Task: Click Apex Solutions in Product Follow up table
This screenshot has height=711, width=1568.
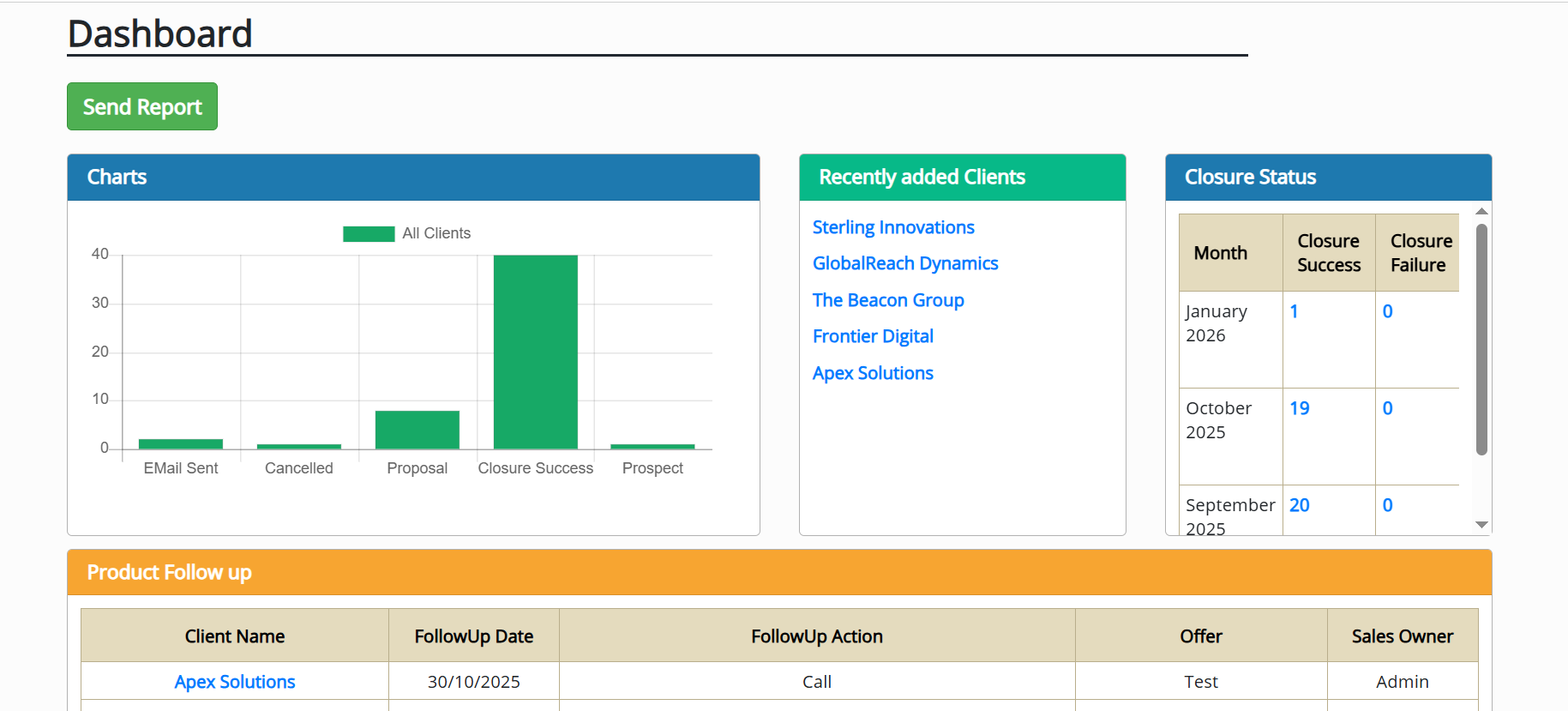Action: tap(234, 682)
